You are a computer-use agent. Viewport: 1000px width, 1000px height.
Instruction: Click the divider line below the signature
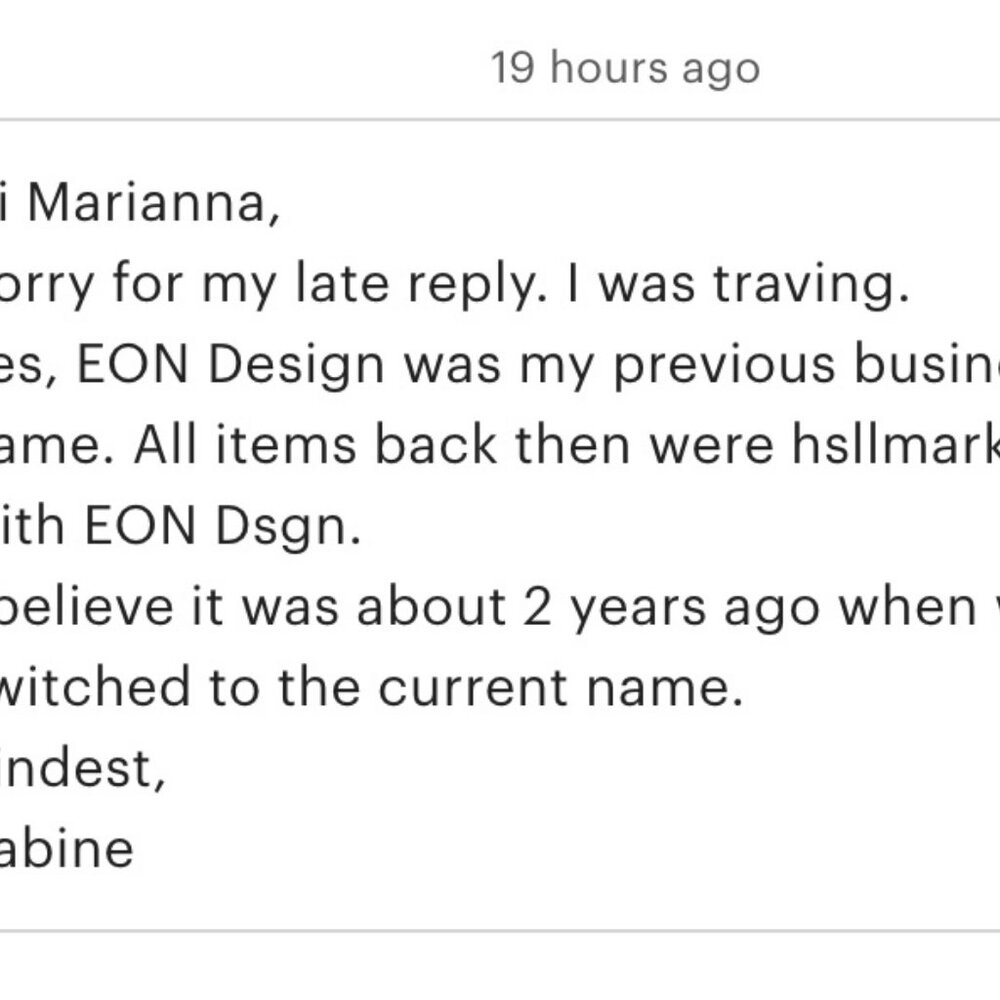[500, 931]
